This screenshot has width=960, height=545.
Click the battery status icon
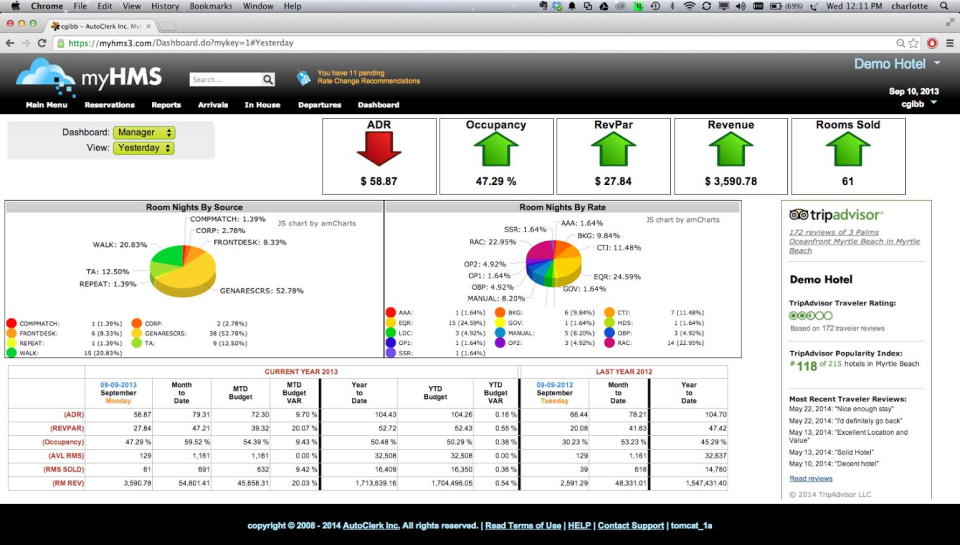tap(776, 6)
